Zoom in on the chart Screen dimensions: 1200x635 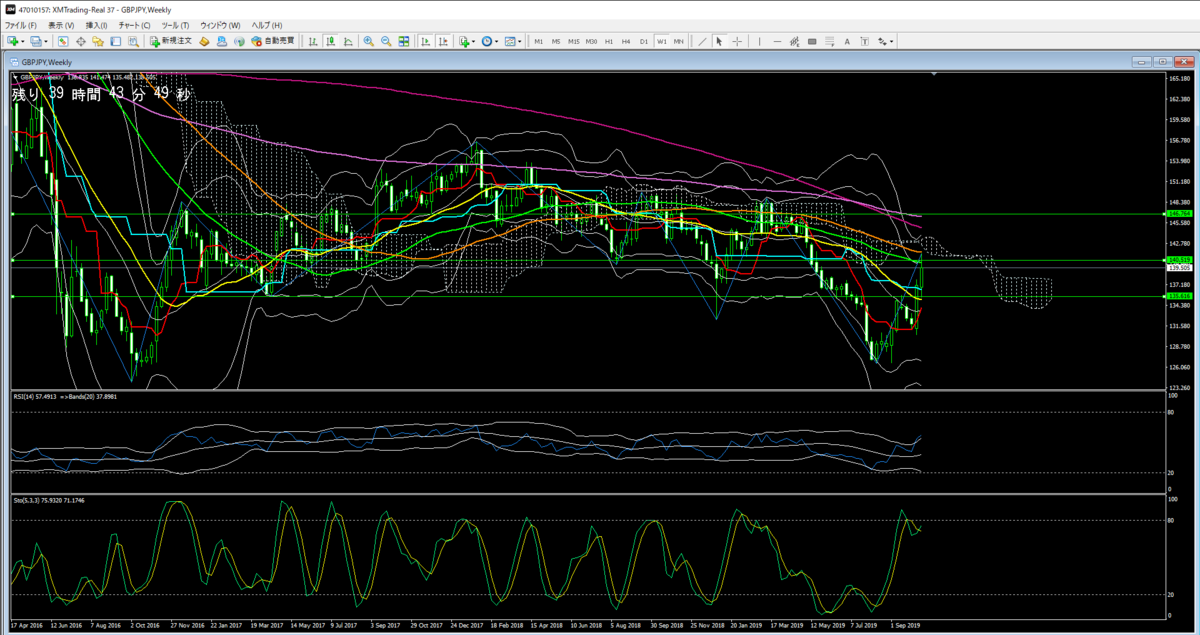(369, 41)
